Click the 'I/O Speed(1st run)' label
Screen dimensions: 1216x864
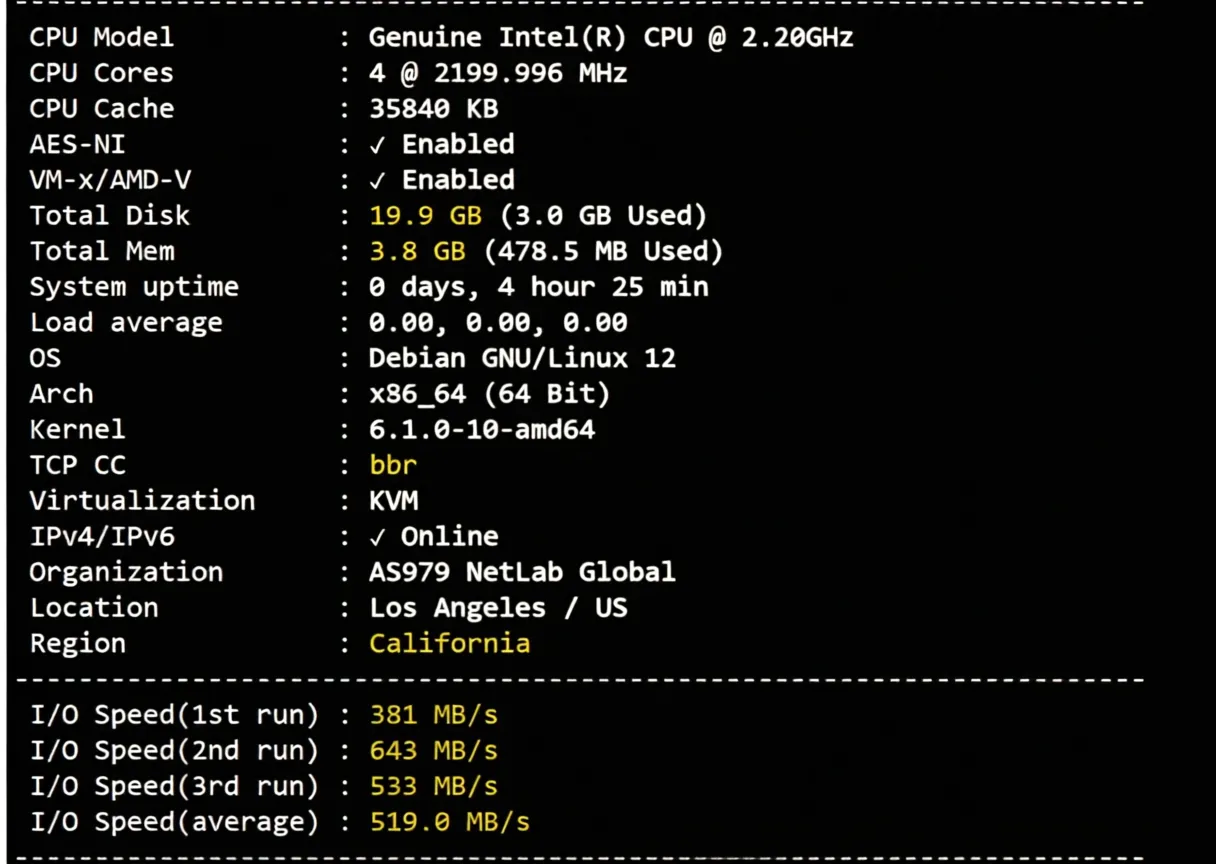[174, 715]
